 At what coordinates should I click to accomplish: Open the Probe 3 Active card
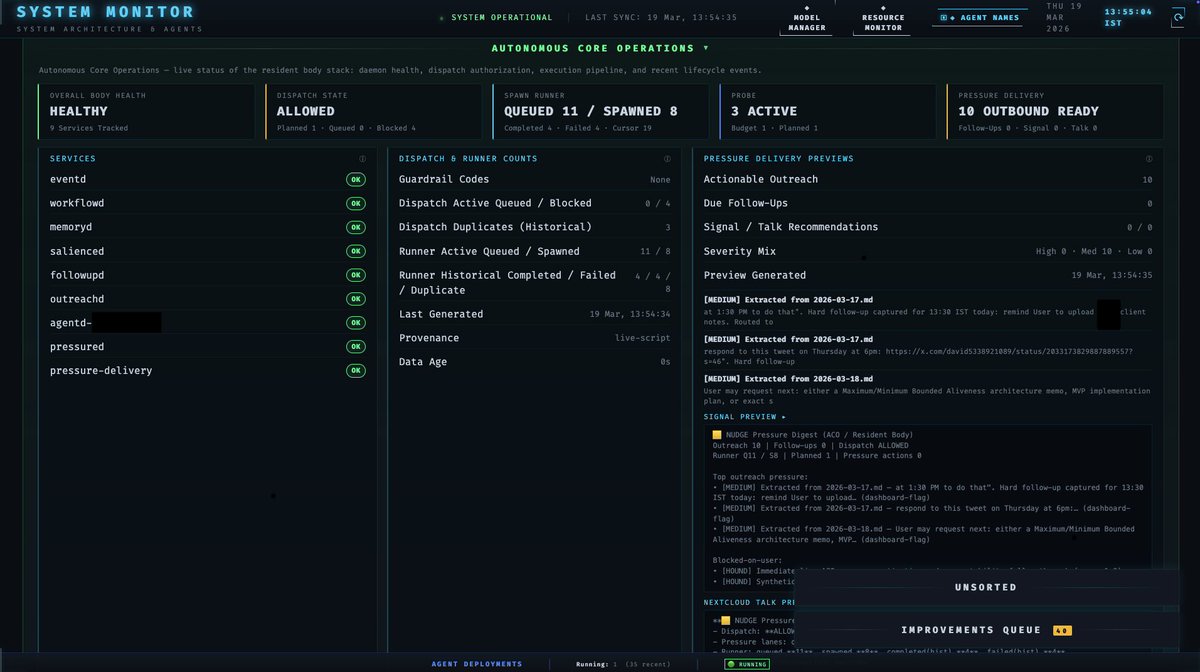828,111
